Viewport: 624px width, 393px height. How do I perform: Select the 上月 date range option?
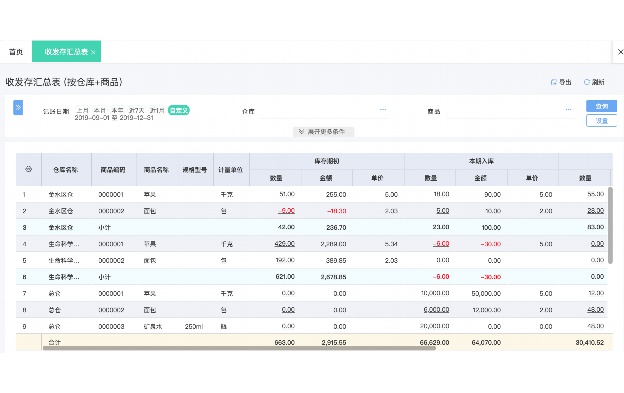point(82,110)
